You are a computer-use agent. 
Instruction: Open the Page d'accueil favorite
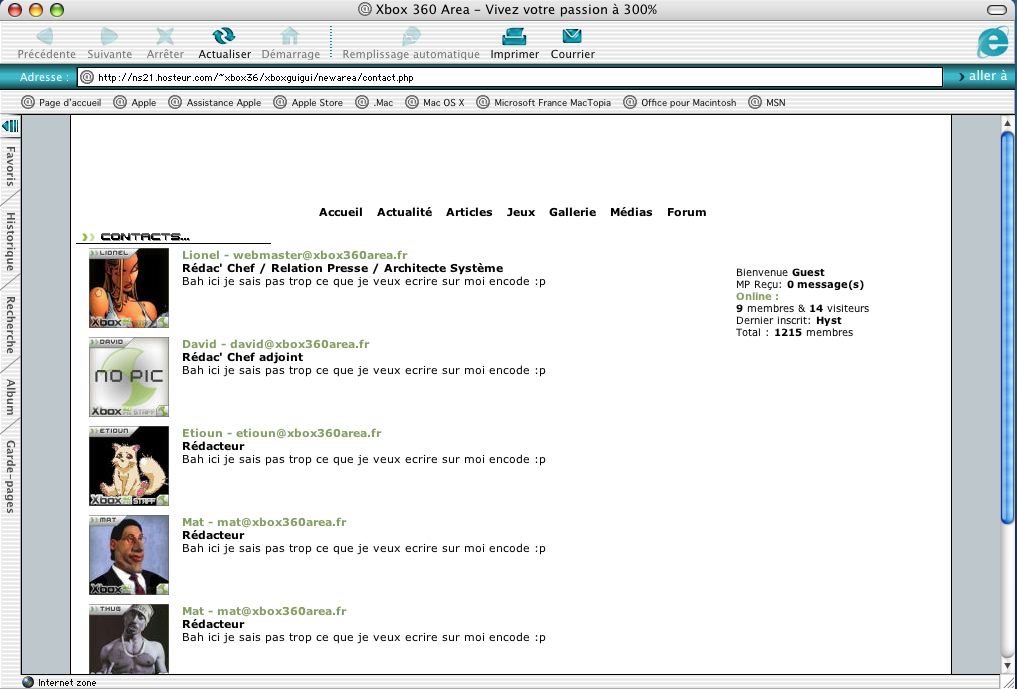click(x=62, y=103)
